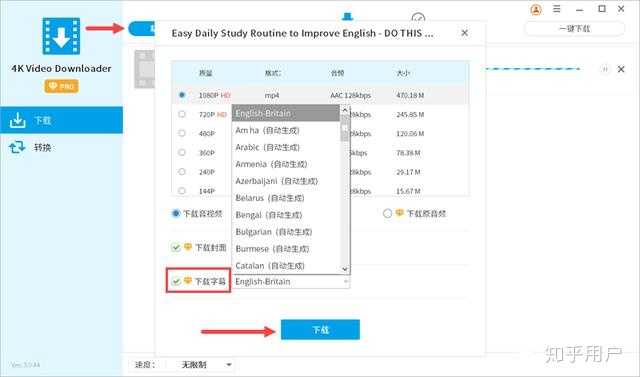Viewport: 640px width, 377px height.
Task: Open the English-Britain subtitle language combo box
Action: [x=291, y=282]
